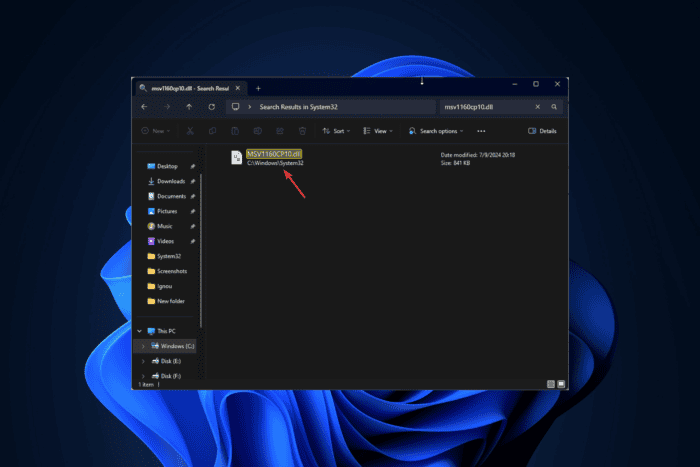The image size is (700, 467).
Task: Click the Size 841 KB text
Action: pos(455,163)
